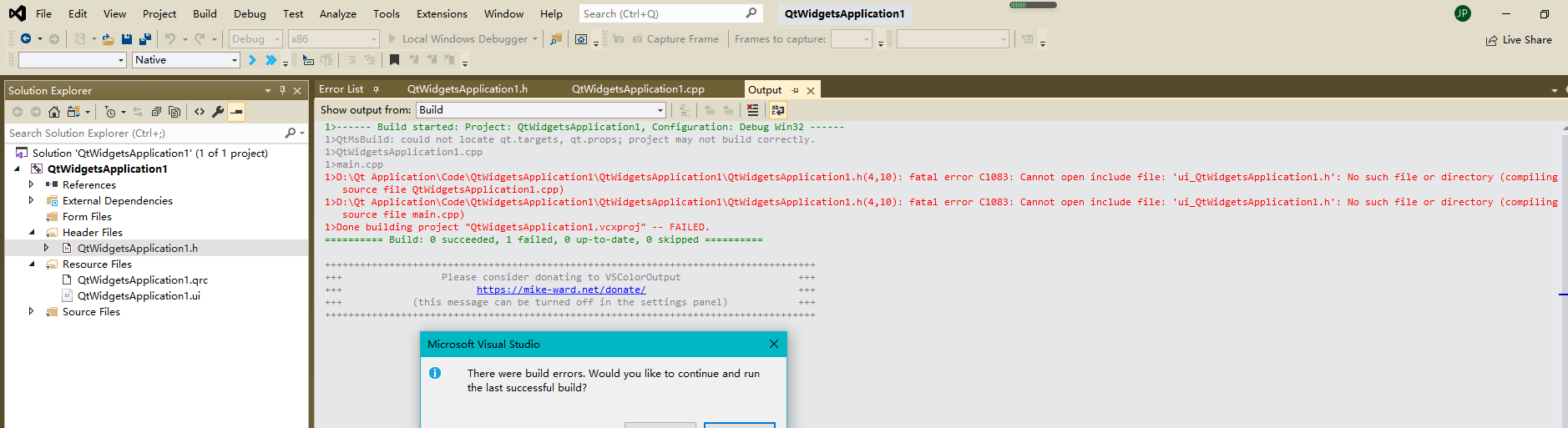Viewport: 1568px width, 428px height.
Task: Click the toolbar icon right of the chevron arrows
Action: click(308, 60)
